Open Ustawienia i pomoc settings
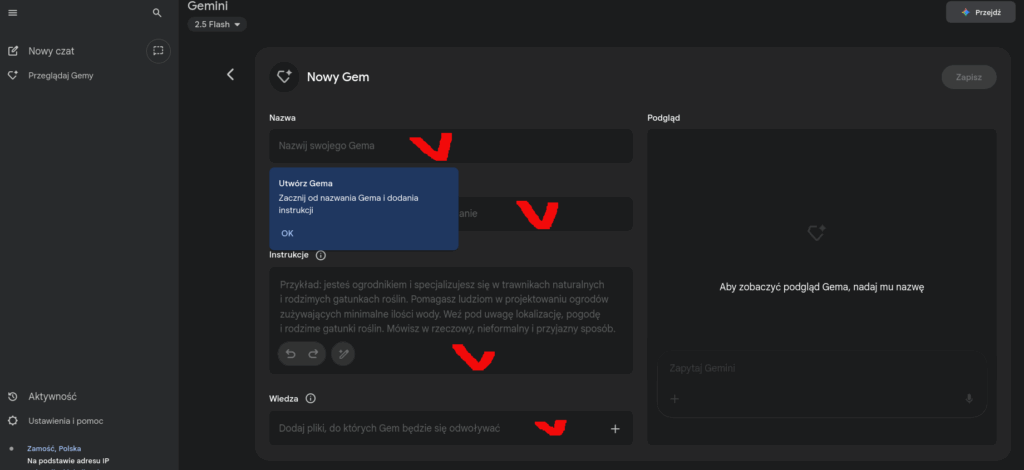This screenshot has width=1024, height=470. [65, 421]
